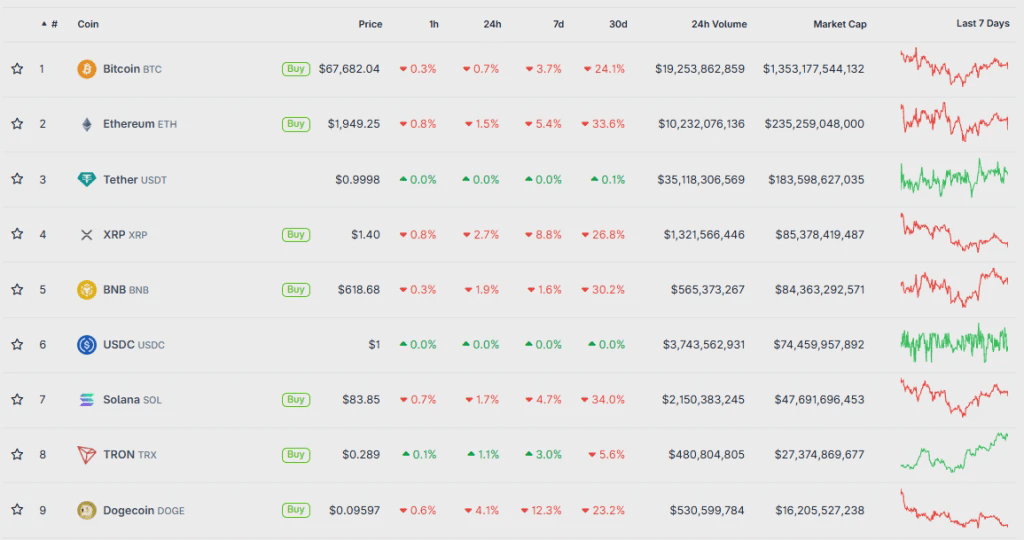Click the Tether logo icon

(x=87, y=180)
